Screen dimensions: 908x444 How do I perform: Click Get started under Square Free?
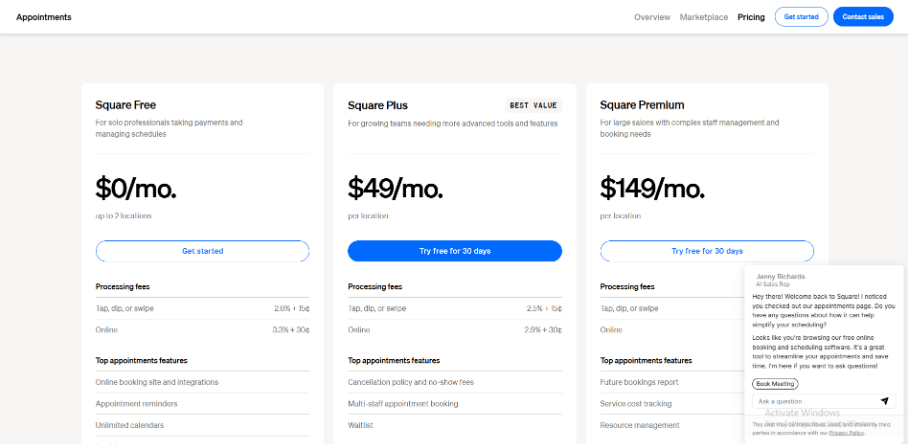(x=203, y=251)
